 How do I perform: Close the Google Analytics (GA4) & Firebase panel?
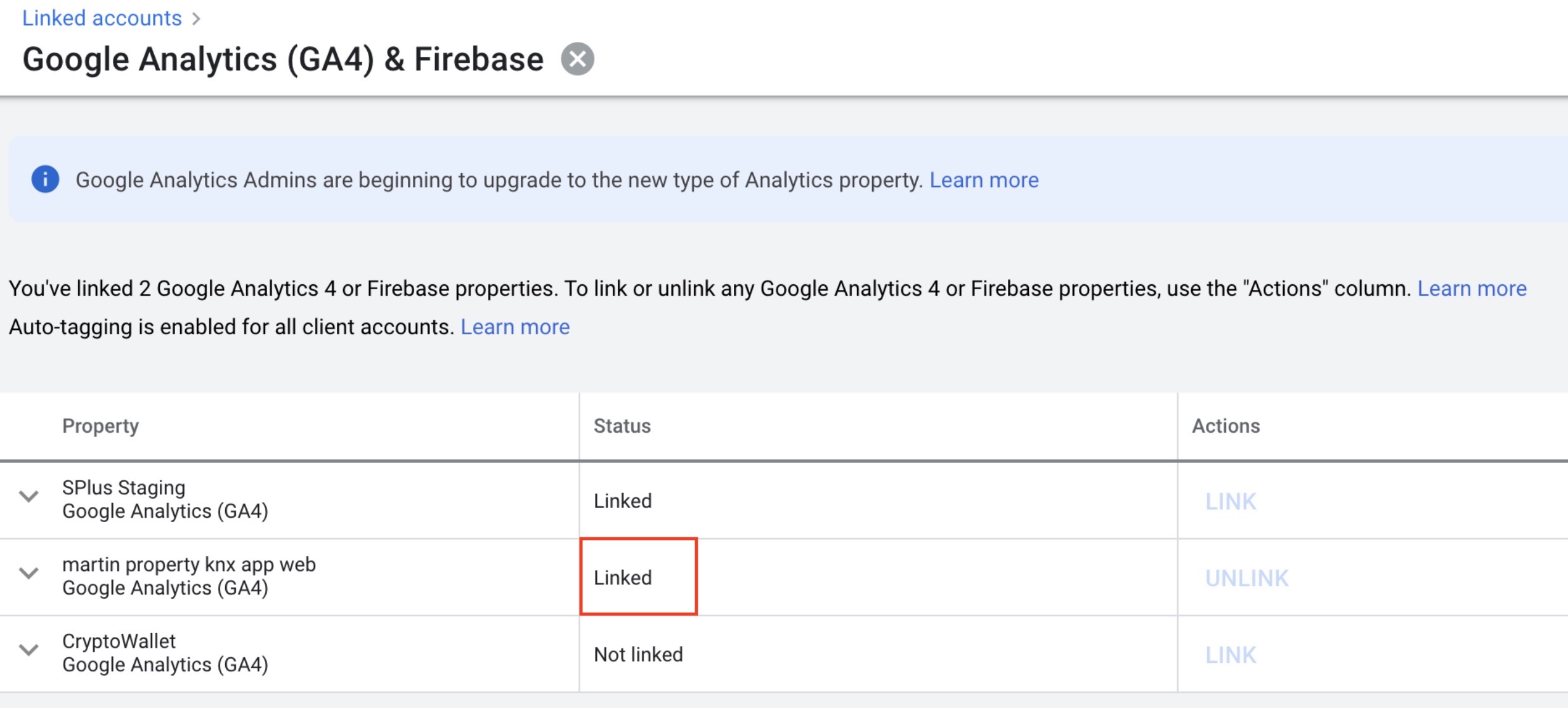tap(577, 59)
